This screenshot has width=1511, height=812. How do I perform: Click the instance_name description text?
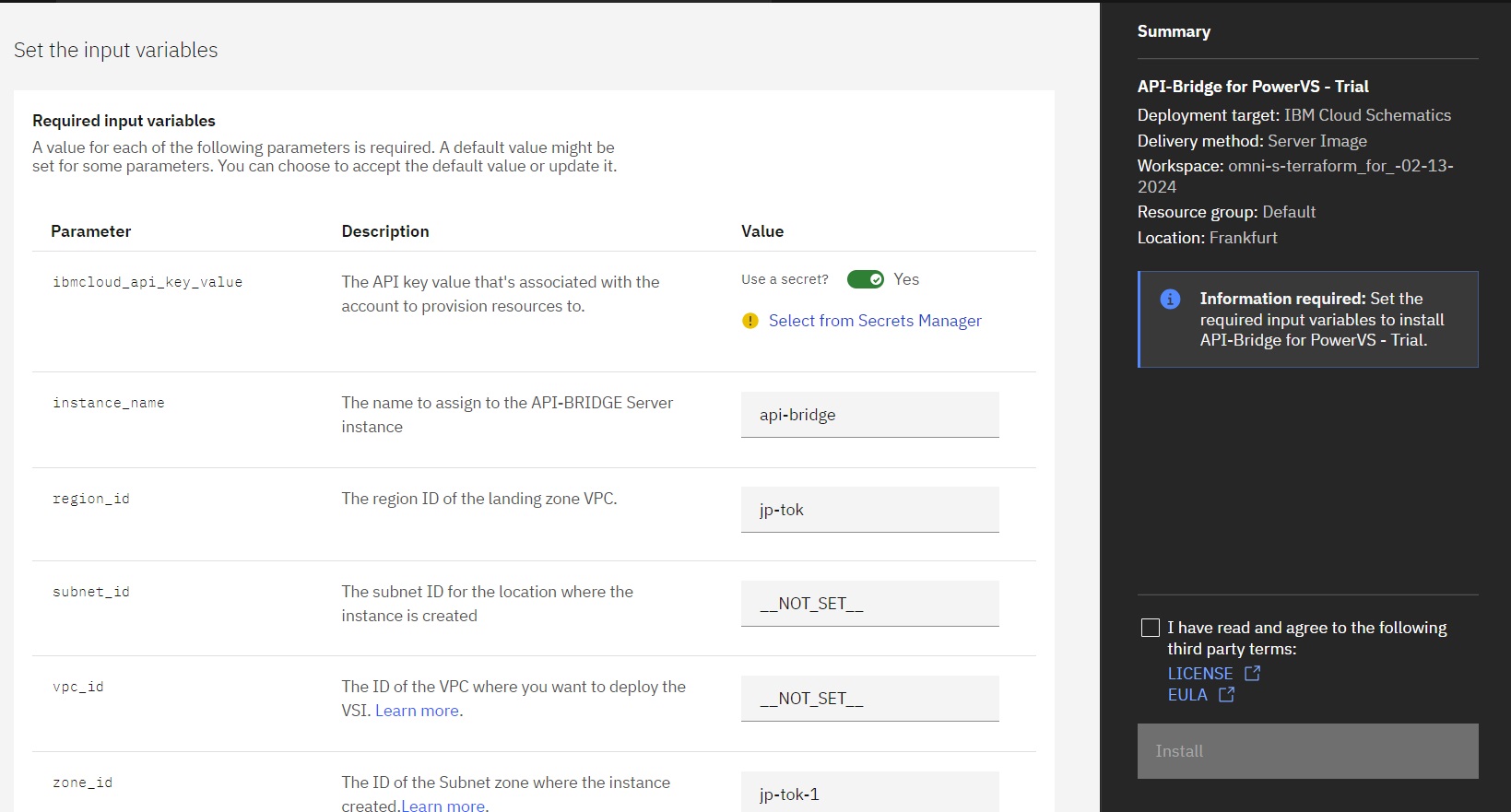(507, 415)
